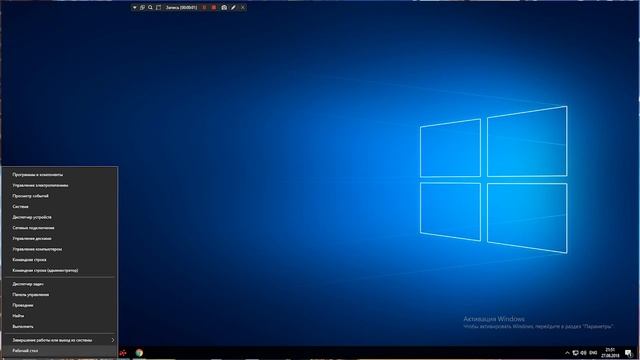Switch input language via ENG indicator
Screen dimensions: 640x360
pos(593,353)
